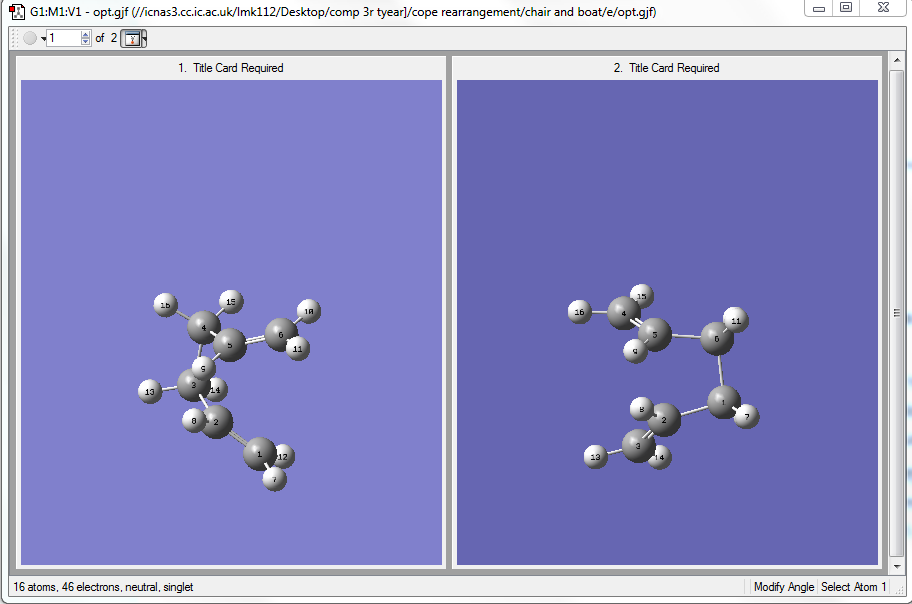Select the '1. Title Card Required' model header
912x604 pixels.
point(231,68)
